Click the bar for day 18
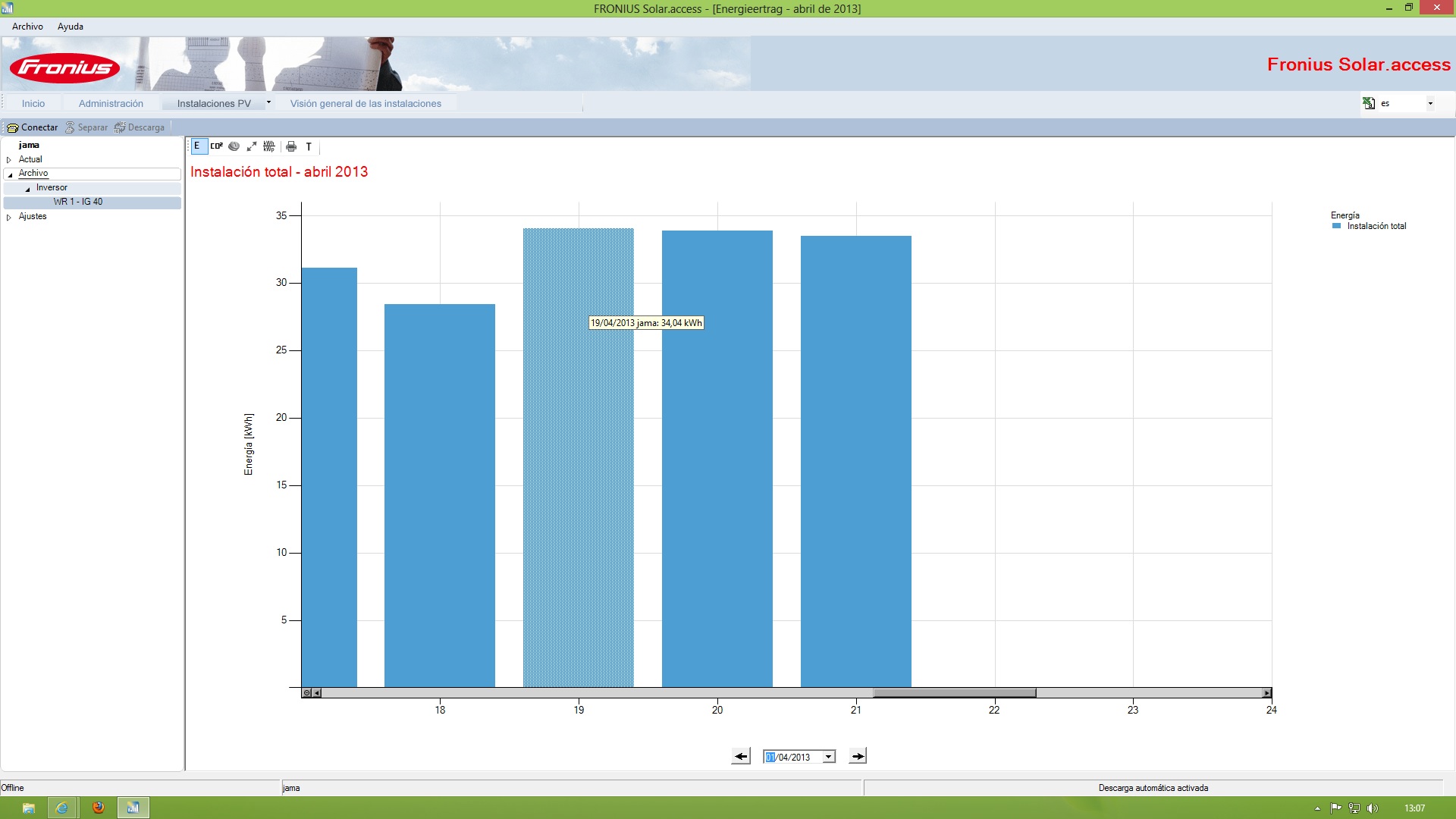This screenshot has width=1456, height=819. coord(440,495)
